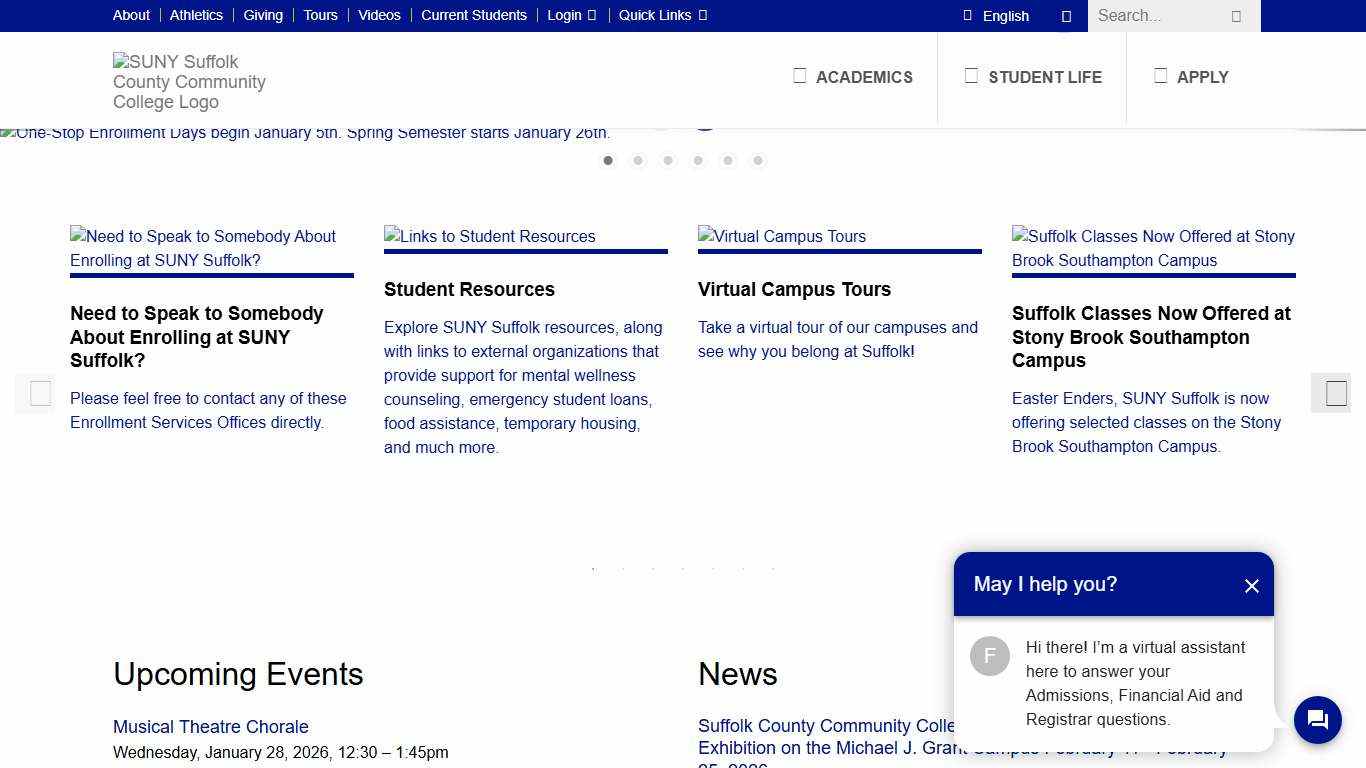Open the Academics menu

(x=853, y=77)
